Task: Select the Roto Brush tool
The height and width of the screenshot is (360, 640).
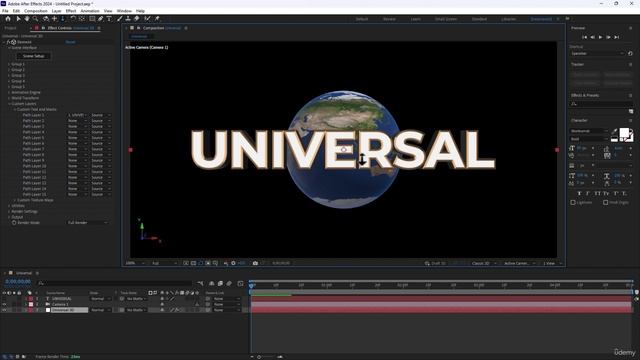Action: coord(147,19)
